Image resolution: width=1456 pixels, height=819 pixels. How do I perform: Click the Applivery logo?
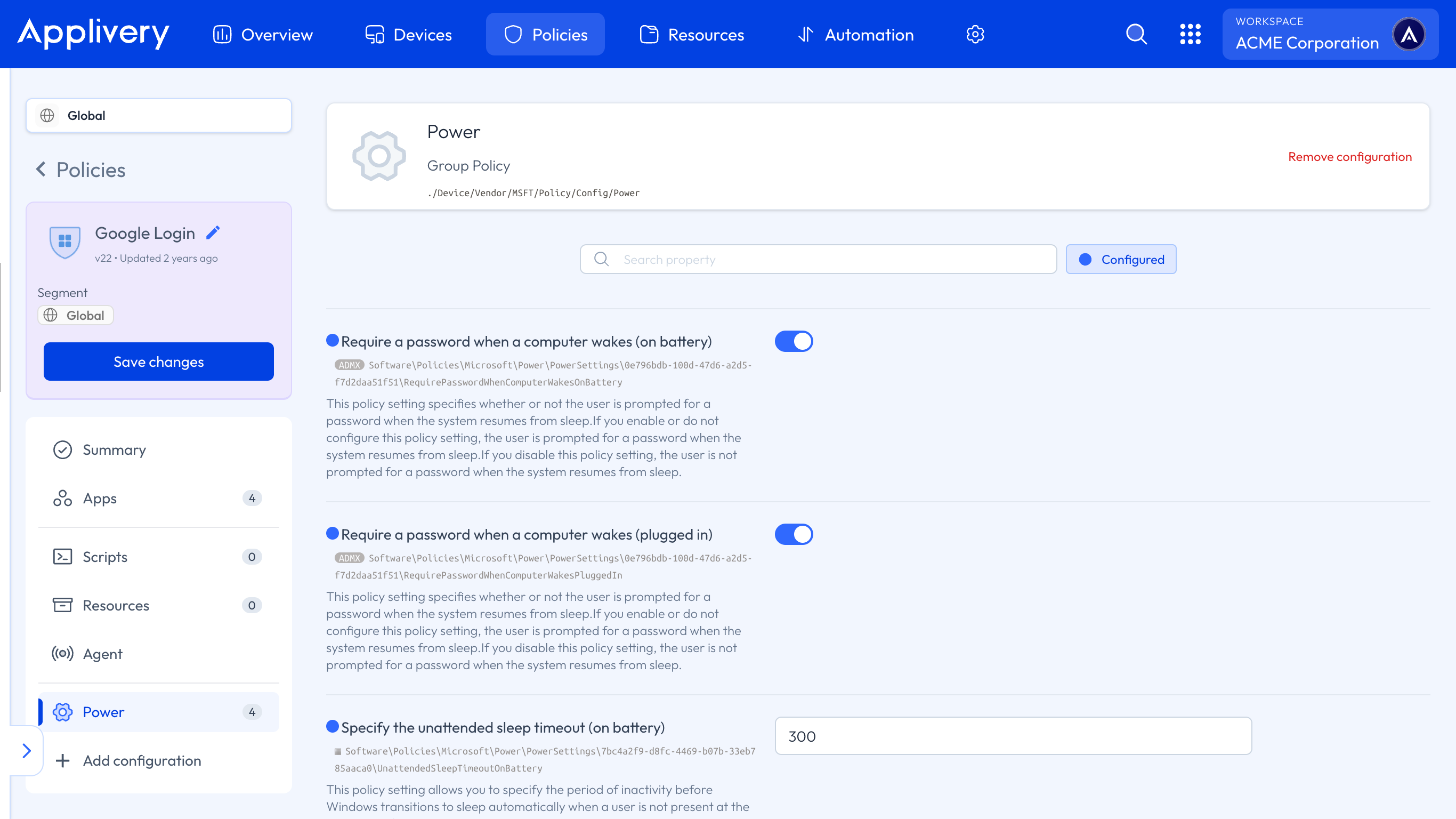[94, 34]
